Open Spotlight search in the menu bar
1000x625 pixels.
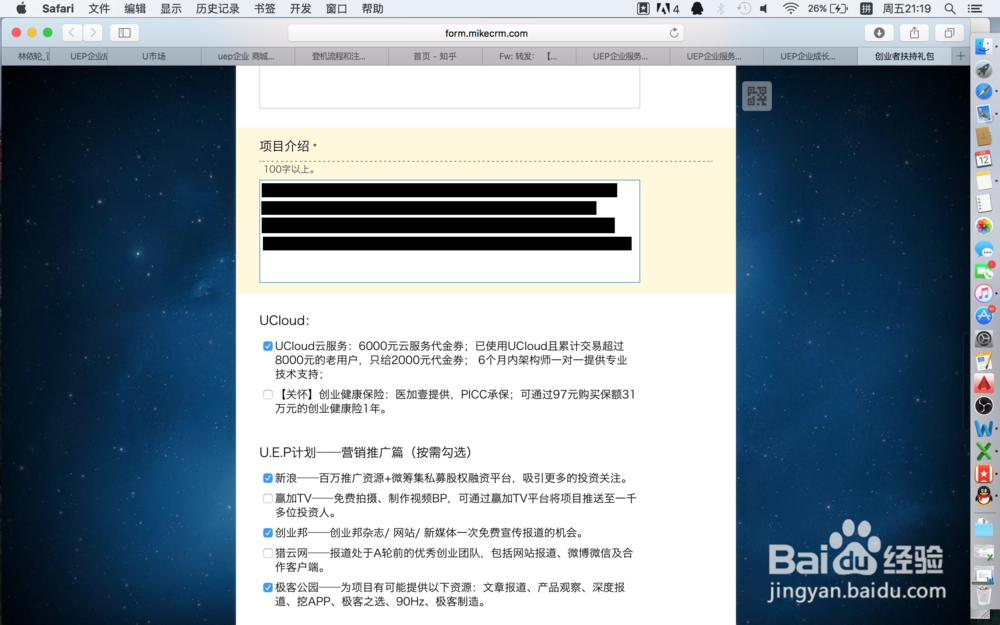click(950, 8)
